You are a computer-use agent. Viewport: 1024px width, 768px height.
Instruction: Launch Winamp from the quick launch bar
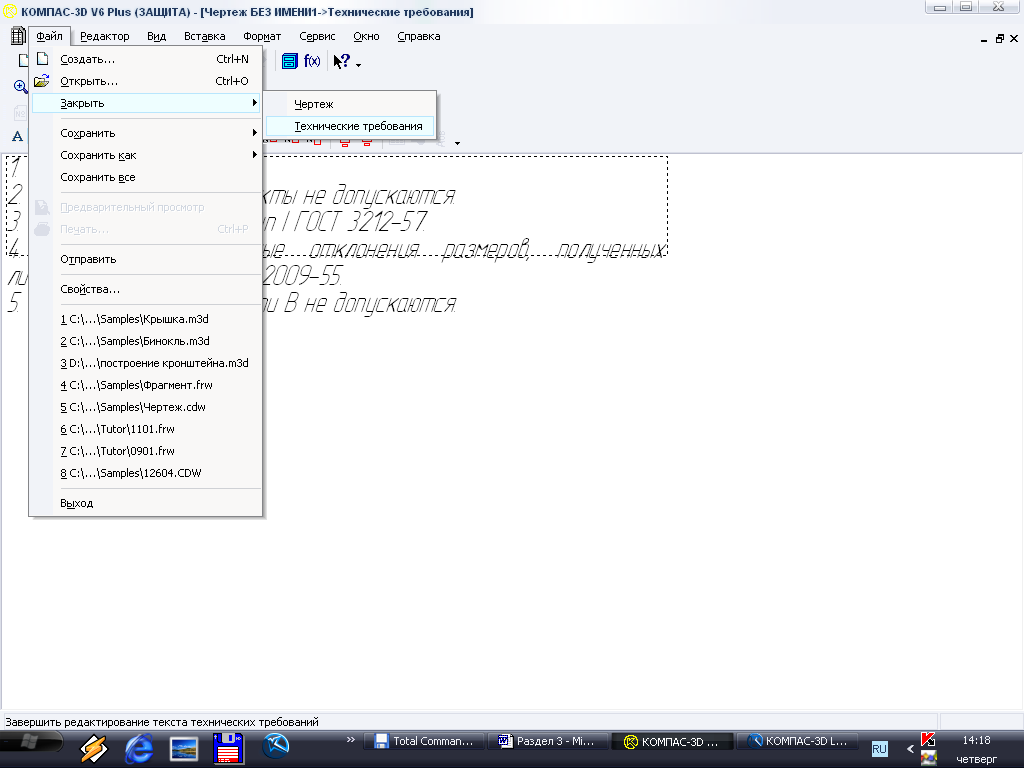tap(93, 748)
